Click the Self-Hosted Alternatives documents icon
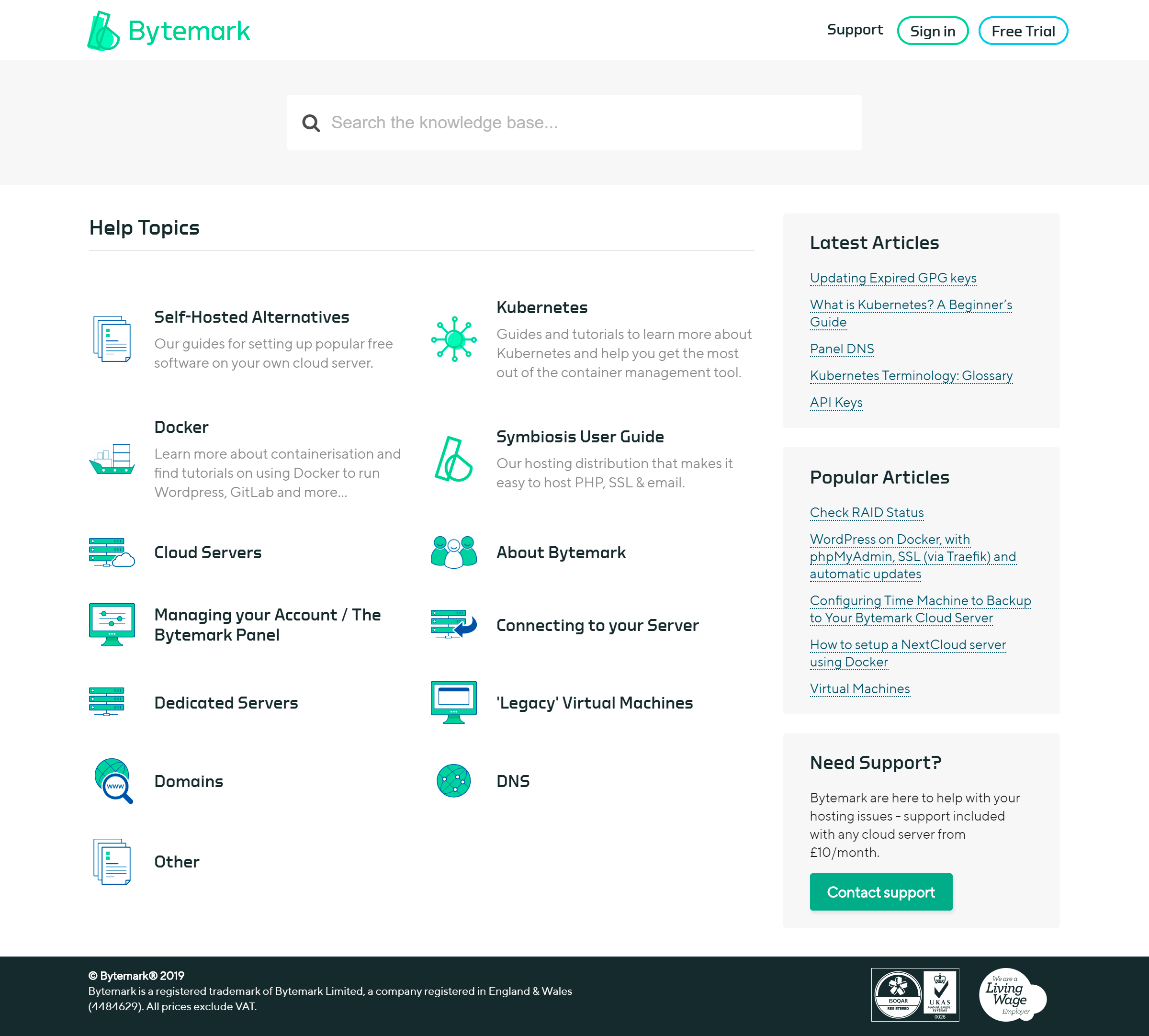This screenshot has height=1036, width=1149. [112, 338]
